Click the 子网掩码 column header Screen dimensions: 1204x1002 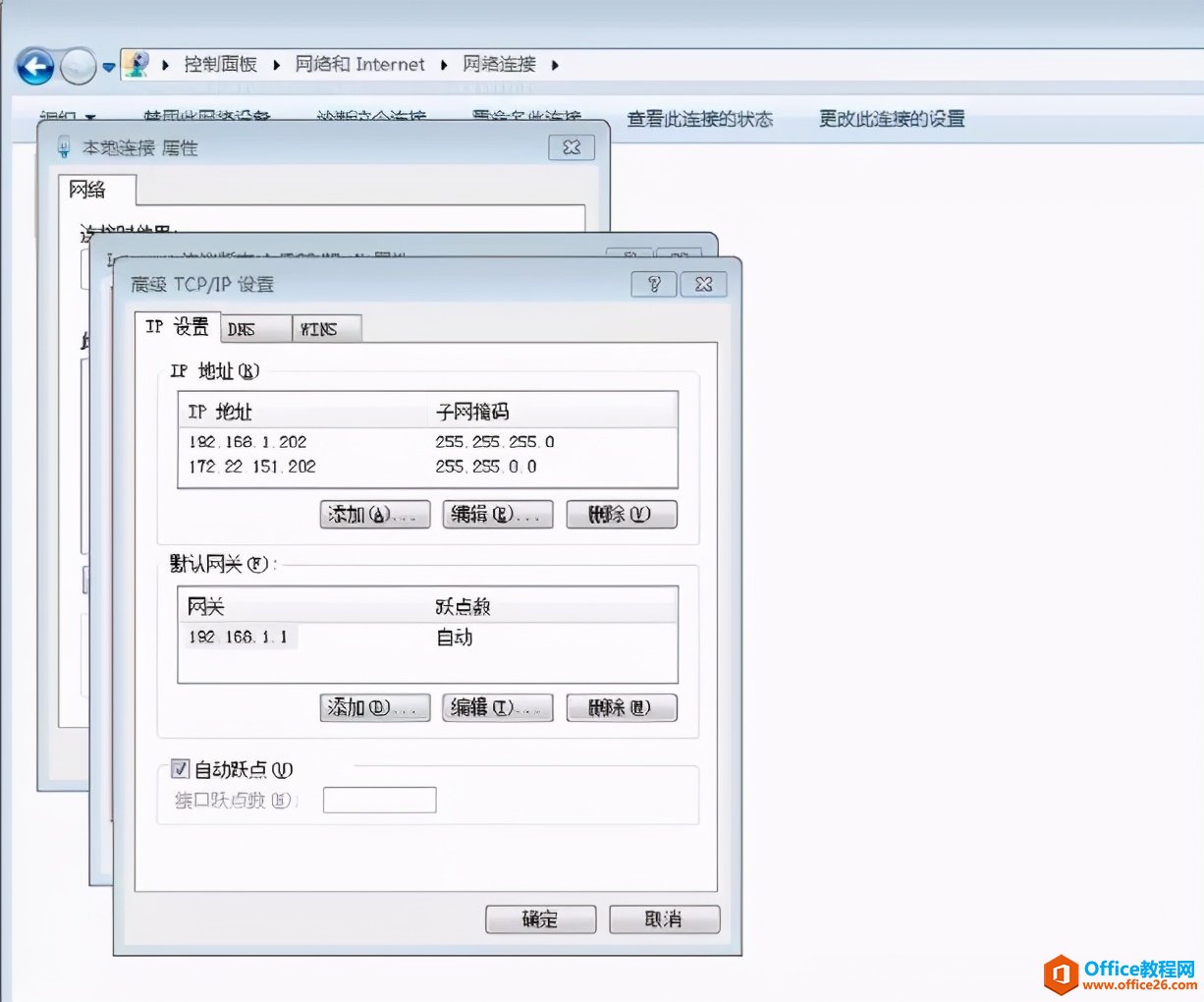click(x=553, y=412)
